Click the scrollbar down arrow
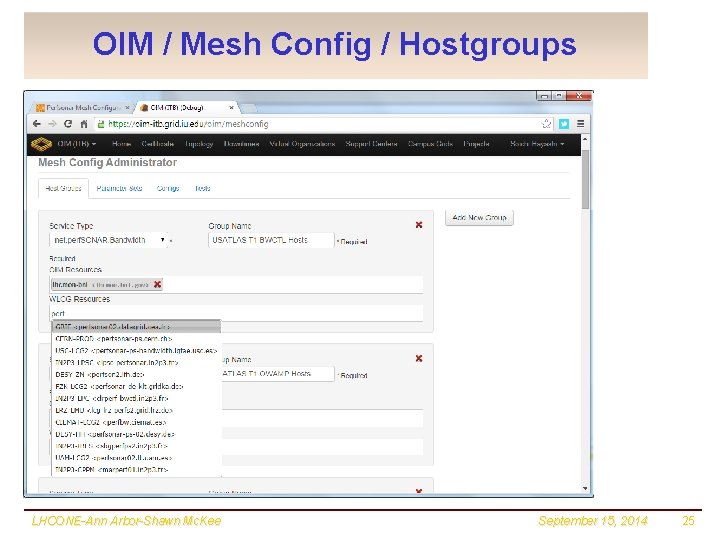 point(585,488)
